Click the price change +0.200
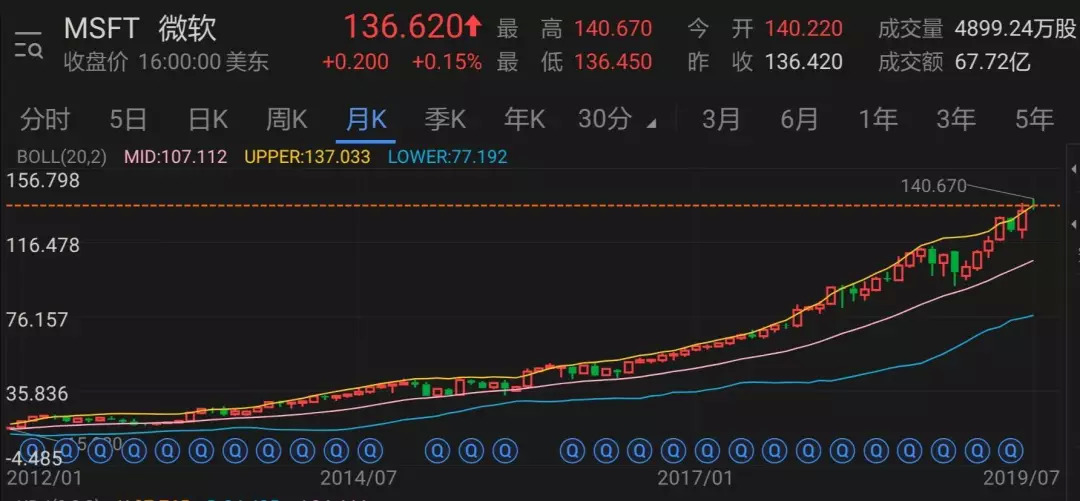The width and height of the screenshot is (1080, 501). [x=355, y=62]
